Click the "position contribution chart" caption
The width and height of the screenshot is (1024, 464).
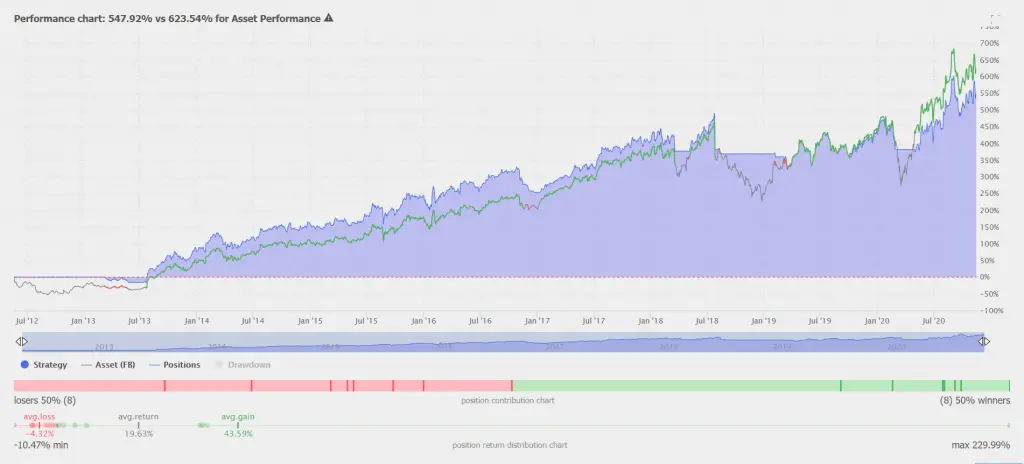(507, 400)
